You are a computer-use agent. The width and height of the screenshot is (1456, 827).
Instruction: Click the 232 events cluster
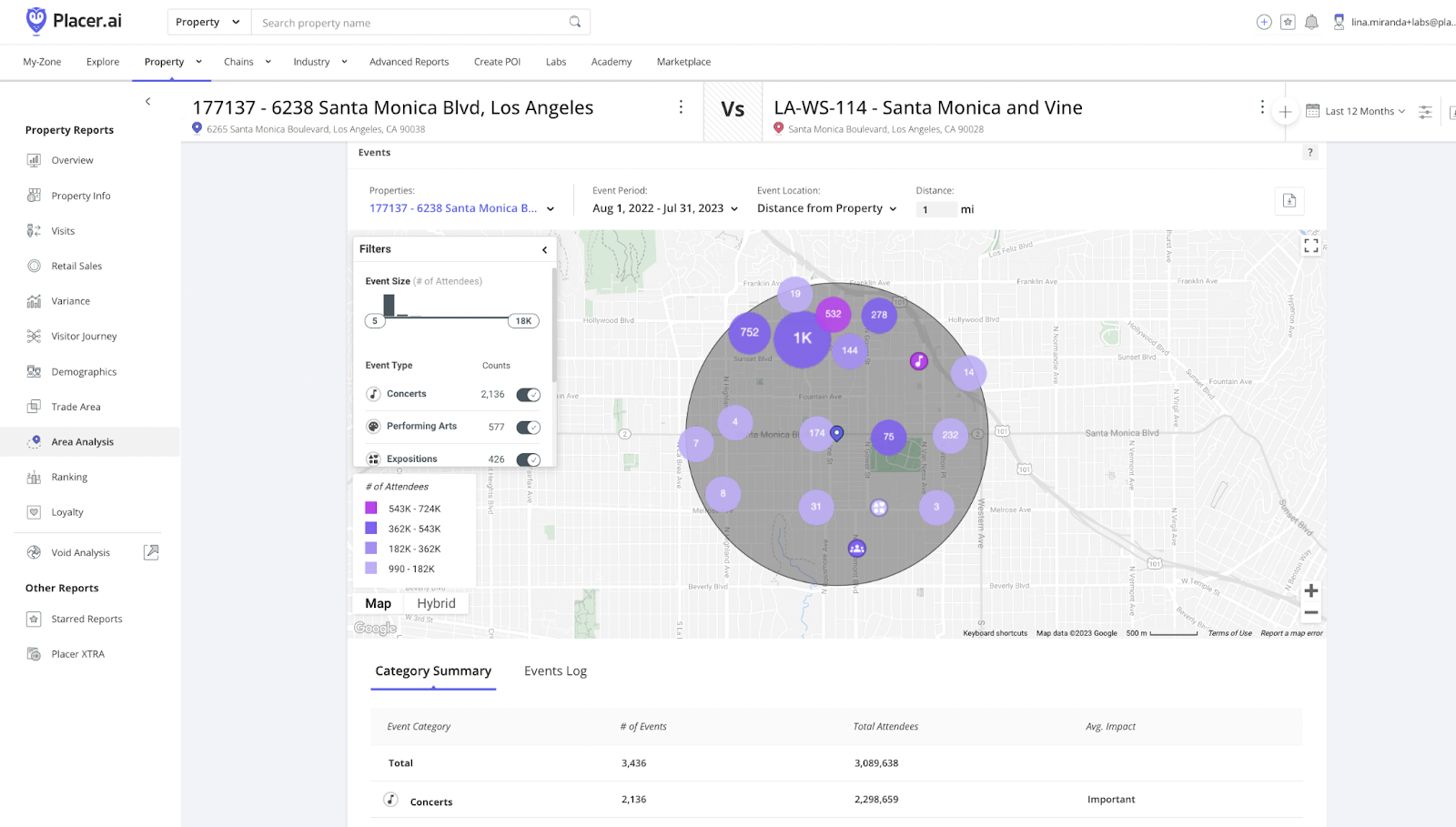950,435
